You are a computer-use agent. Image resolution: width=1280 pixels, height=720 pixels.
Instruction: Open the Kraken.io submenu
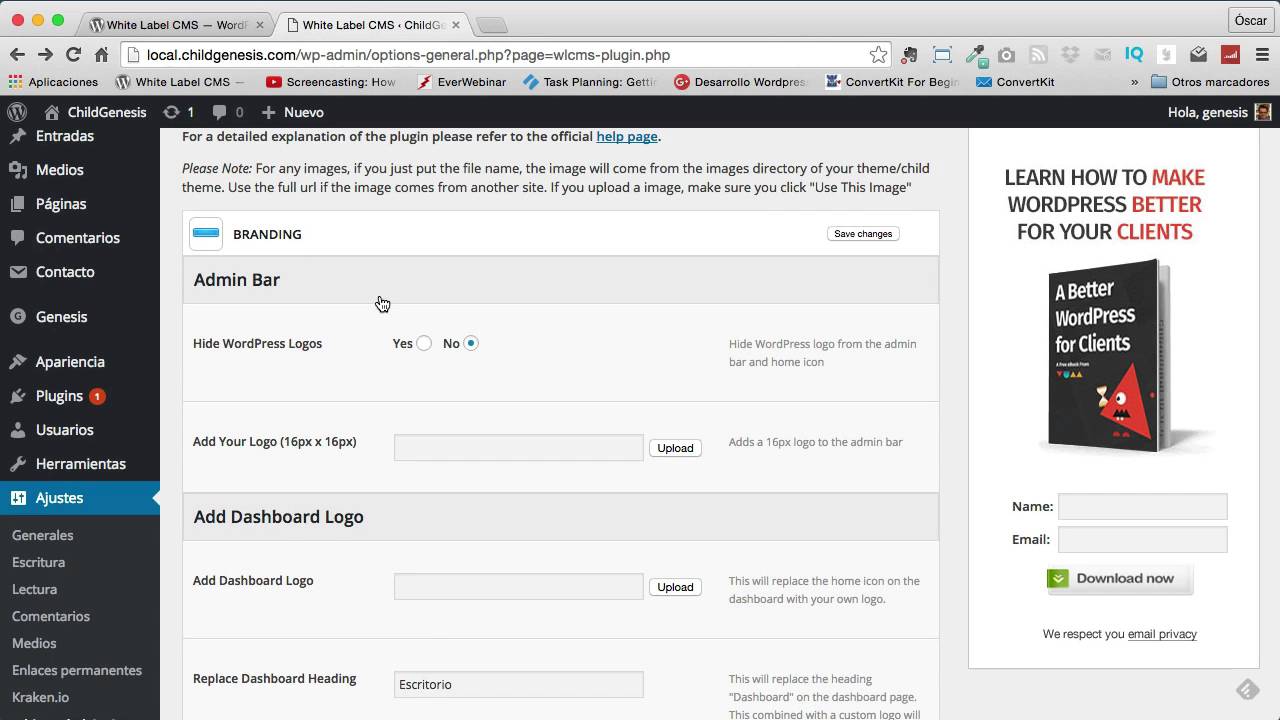40,697
